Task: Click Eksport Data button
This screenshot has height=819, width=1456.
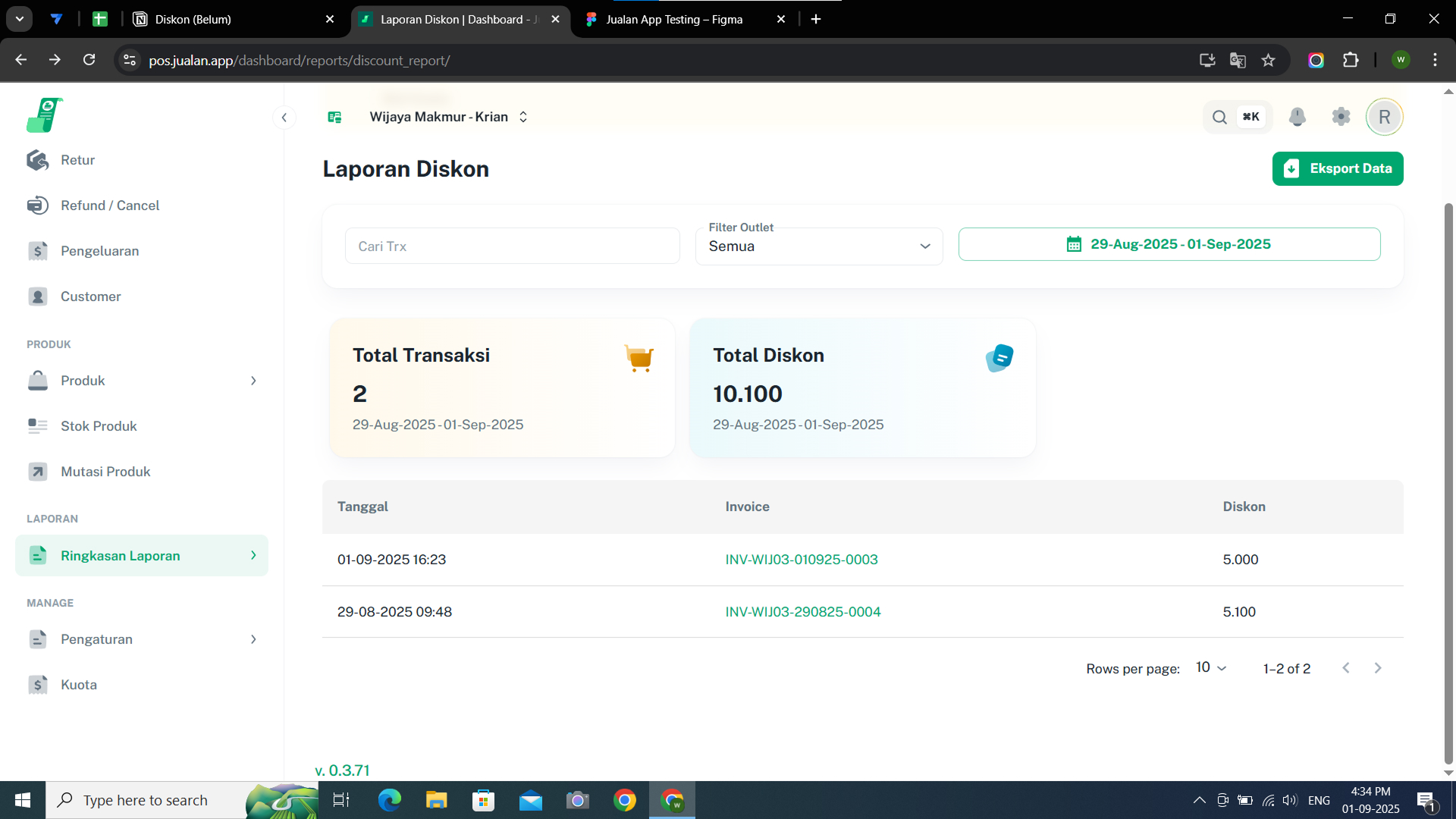Action: pyautogui.click(x=1337, y=168)
